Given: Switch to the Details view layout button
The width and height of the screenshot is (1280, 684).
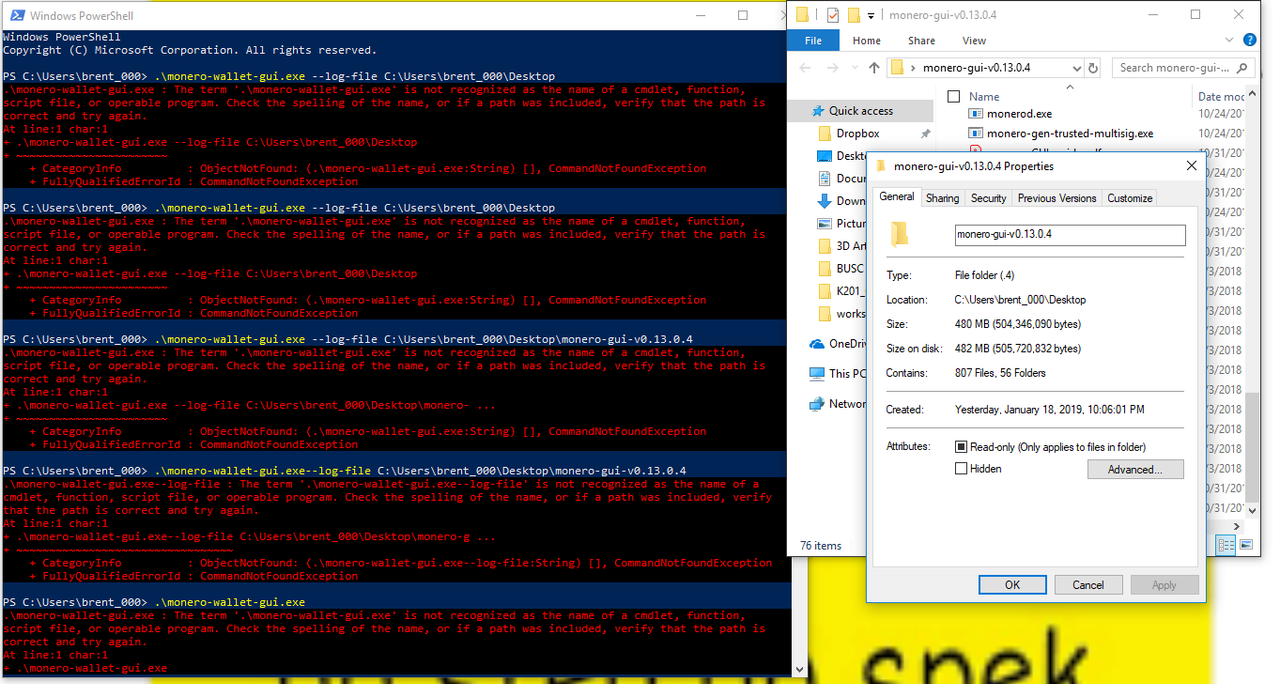Looking at the screenshot, I should 1226,545.
